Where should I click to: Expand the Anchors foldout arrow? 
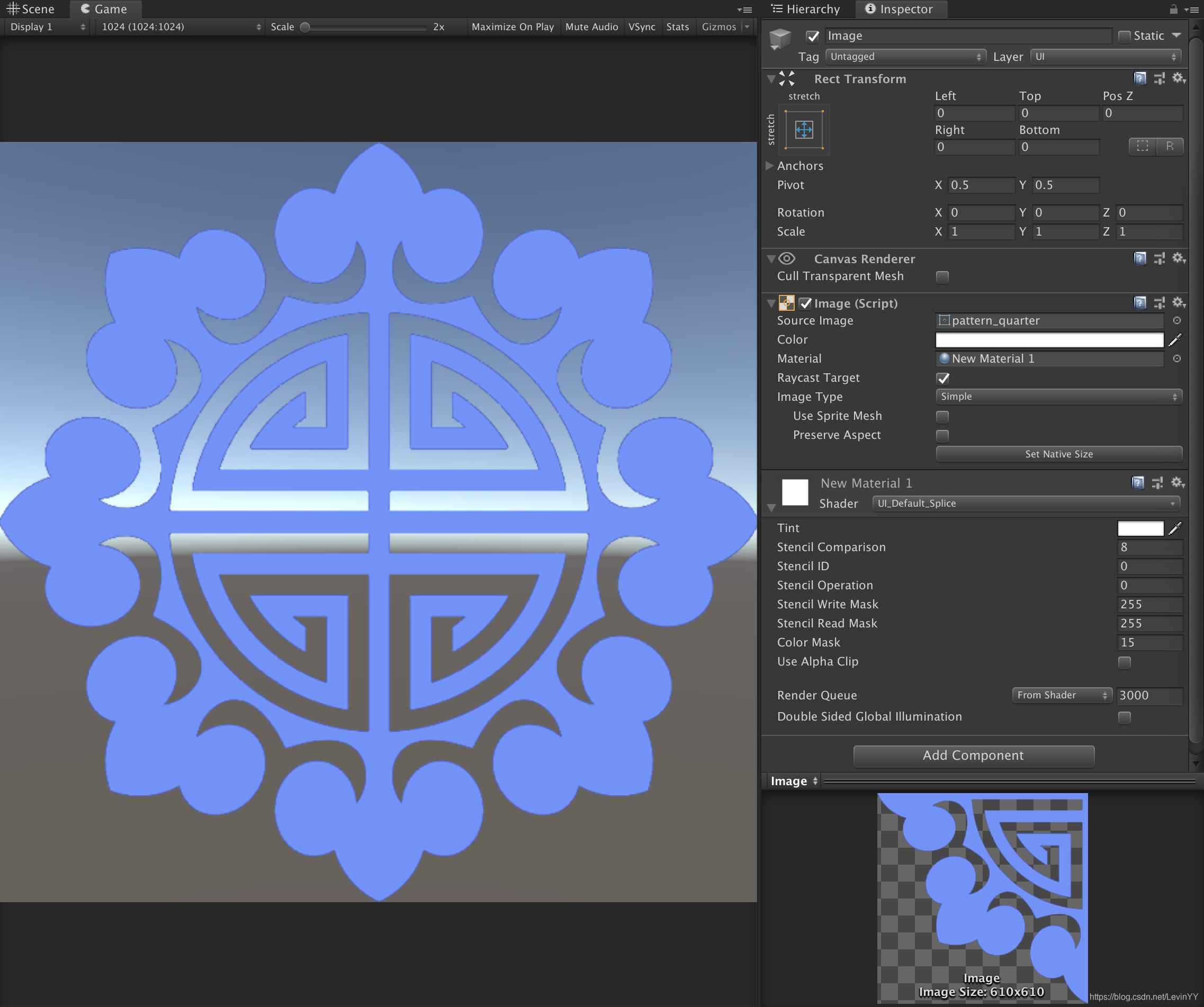pyautogui.click(x=770, y=166)
